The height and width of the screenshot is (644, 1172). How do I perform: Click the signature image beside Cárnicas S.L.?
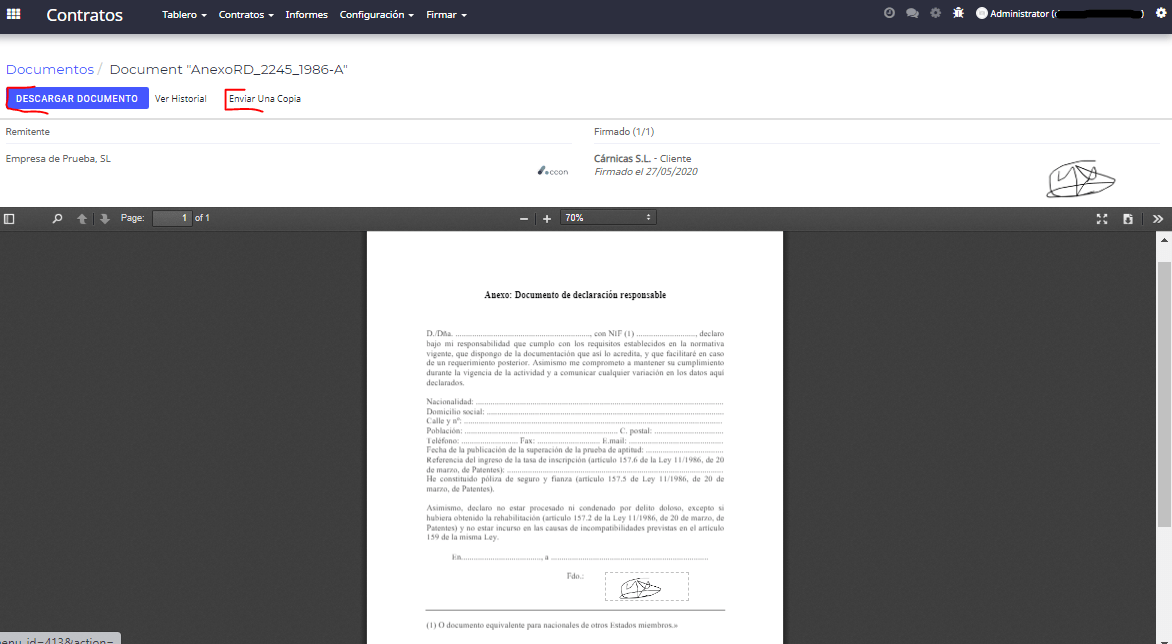[1081, 179]
